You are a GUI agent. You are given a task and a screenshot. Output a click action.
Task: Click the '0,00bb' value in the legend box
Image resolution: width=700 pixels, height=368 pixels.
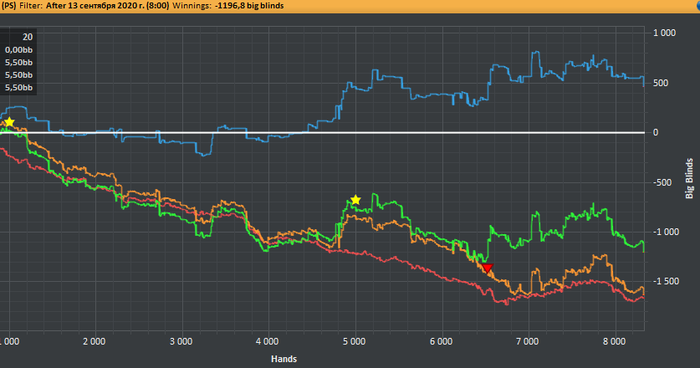coord(19,50)
